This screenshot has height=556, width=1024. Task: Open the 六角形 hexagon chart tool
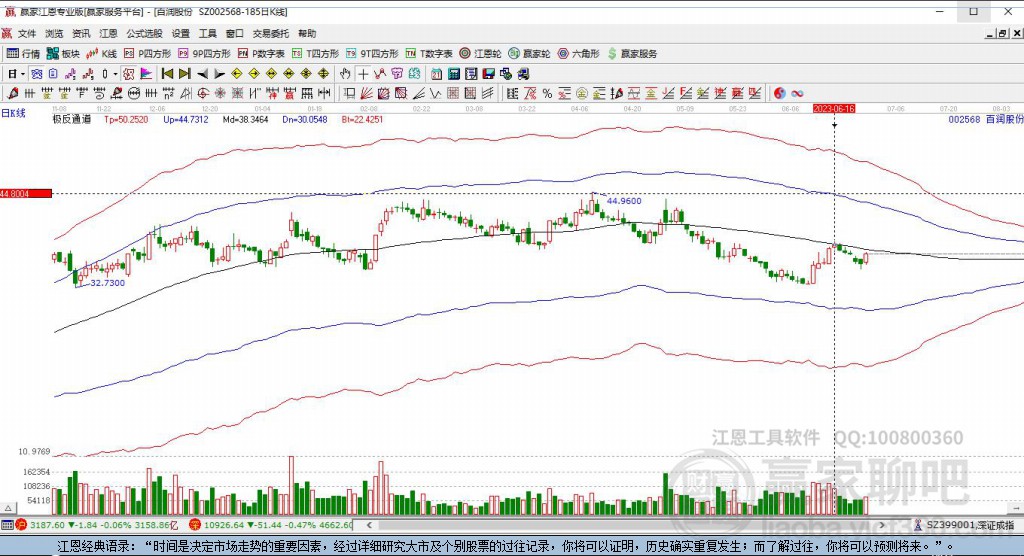click(576, 54)
